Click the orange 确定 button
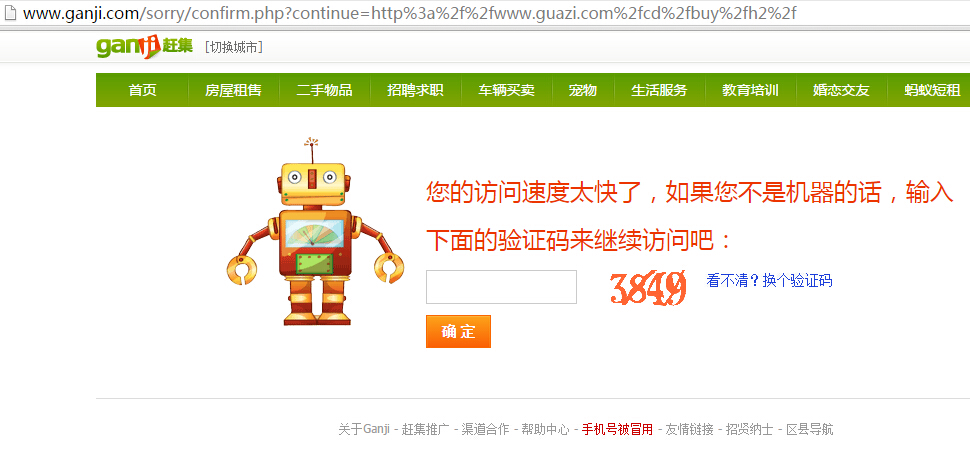Image resolution: width=970 pixels, height=458 pixels. click(458, 332)
